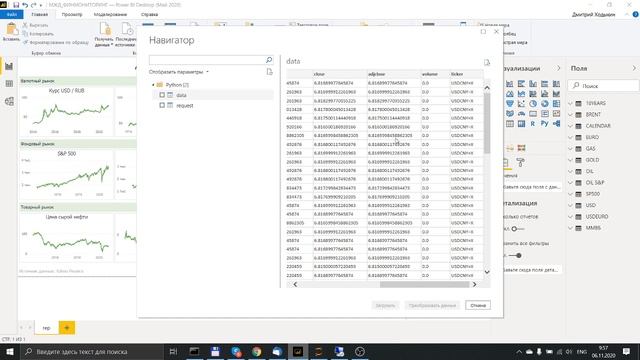Viewport: 640px width, 360px height.
Task: Collapse the Visualizations pane chevron
Action: coord(558,68)
